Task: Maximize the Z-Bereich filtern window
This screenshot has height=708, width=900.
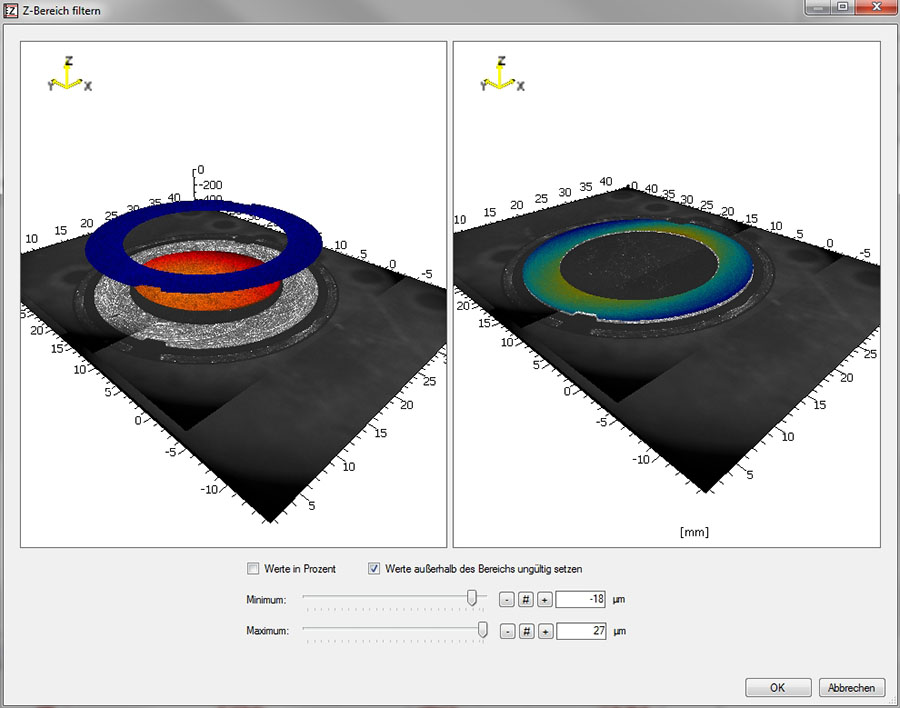Action: pos(843,7)
